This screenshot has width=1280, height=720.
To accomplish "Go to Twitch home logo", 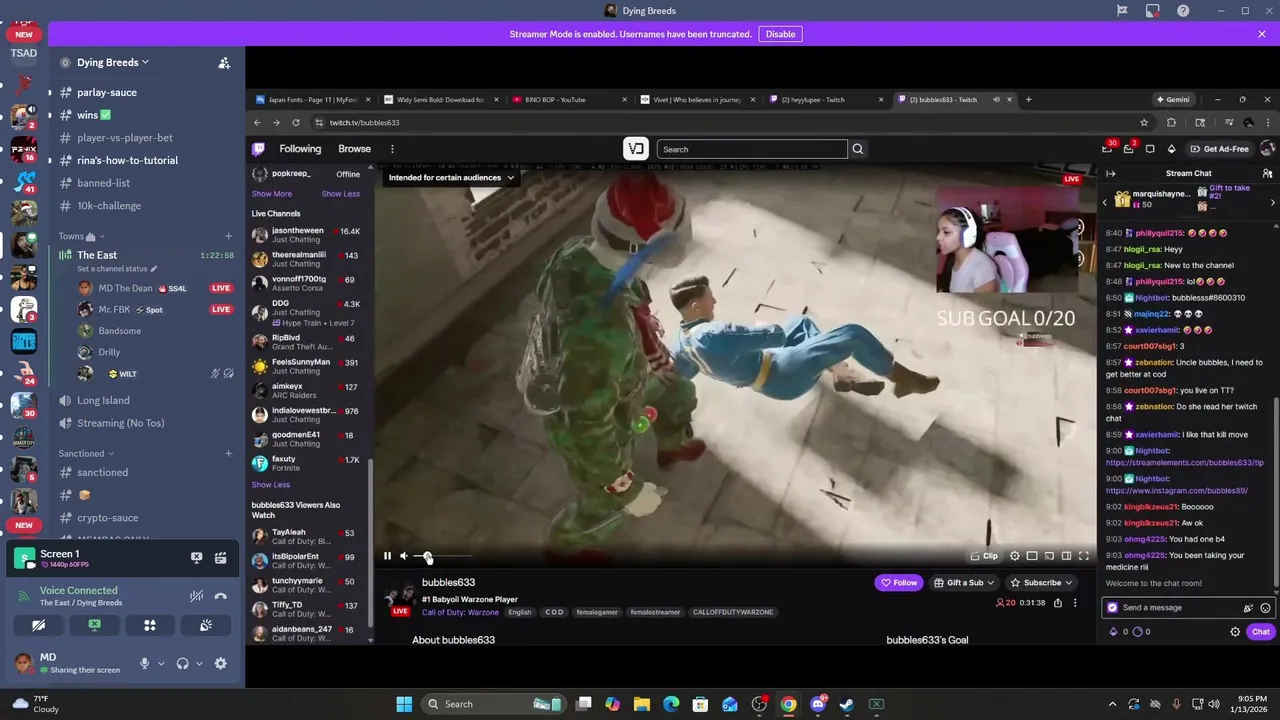I will (x=258, y=149).
